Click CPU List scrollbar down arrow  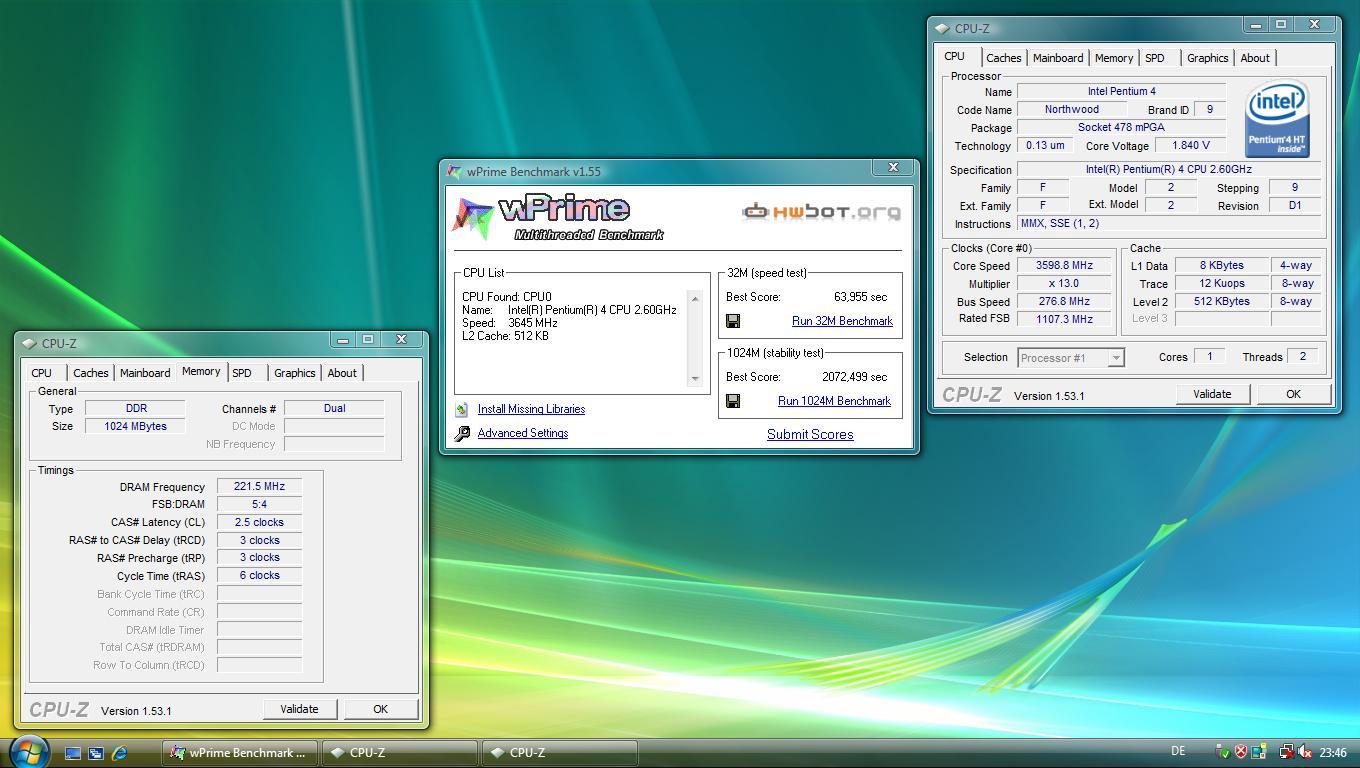tap(695, 378)
